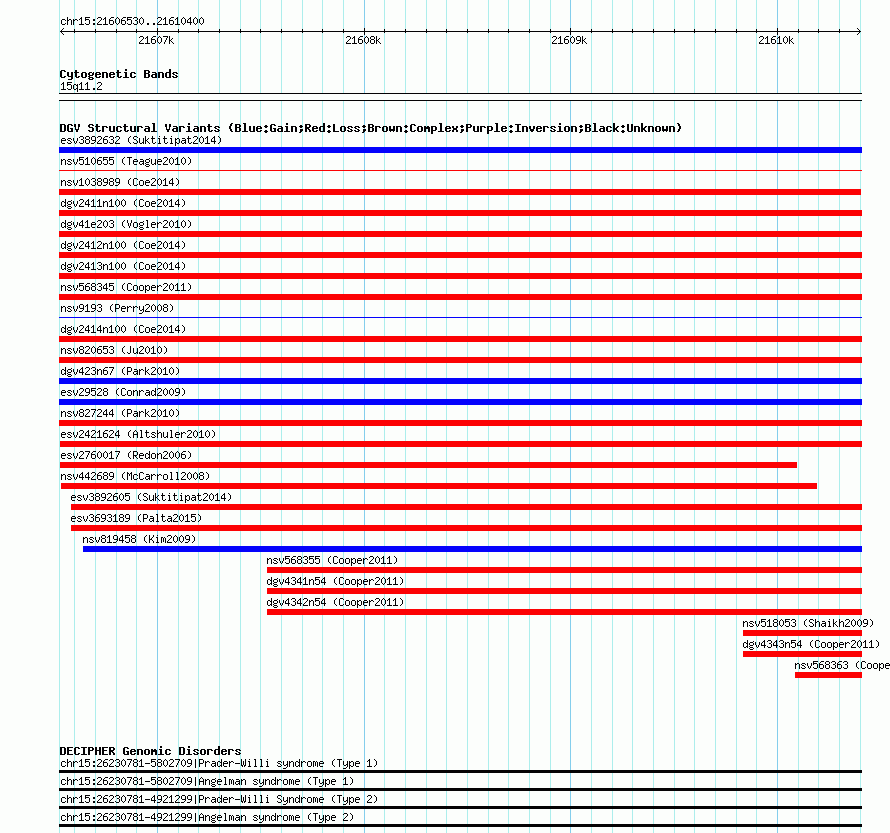Select the short red bar under nsv518053
The width and height of the screenshot is (890, 833).
click(803, 633)
